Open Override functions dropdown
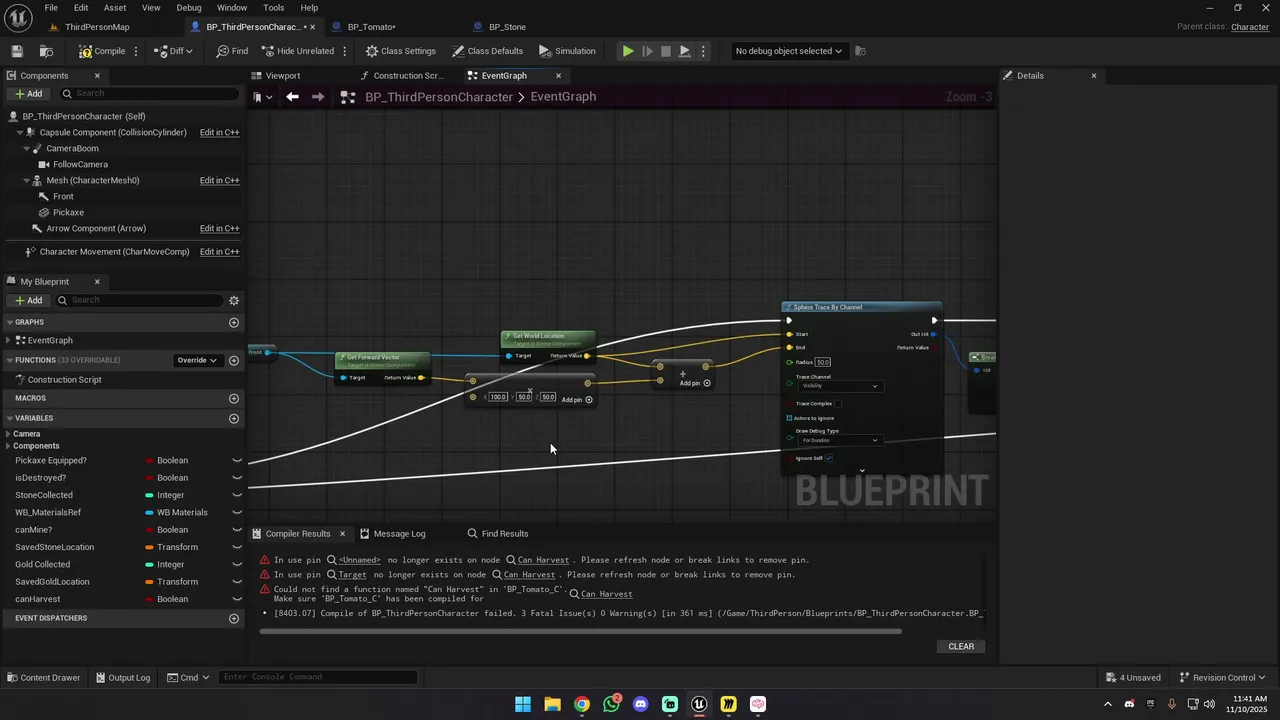The width and height of the screenshot is (1280, 720). click(197, 360)
